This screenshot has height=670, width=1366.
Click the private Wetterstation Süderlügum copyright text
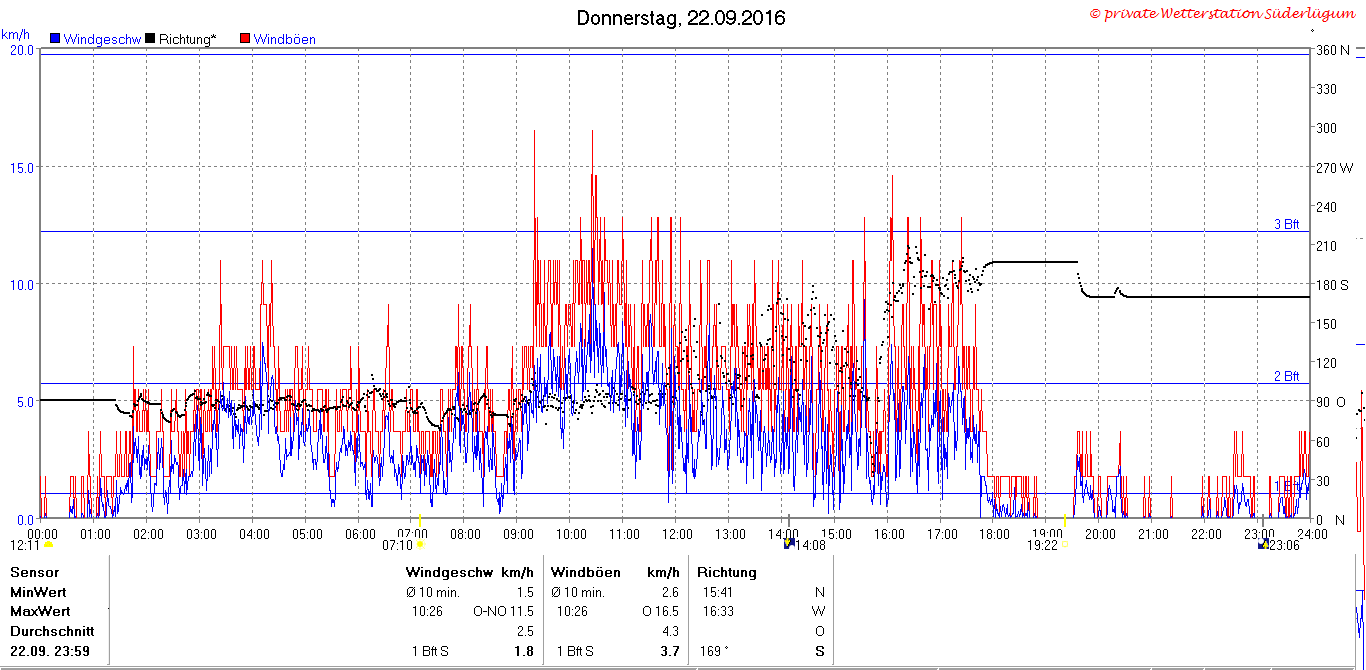tap(1223, 13)
